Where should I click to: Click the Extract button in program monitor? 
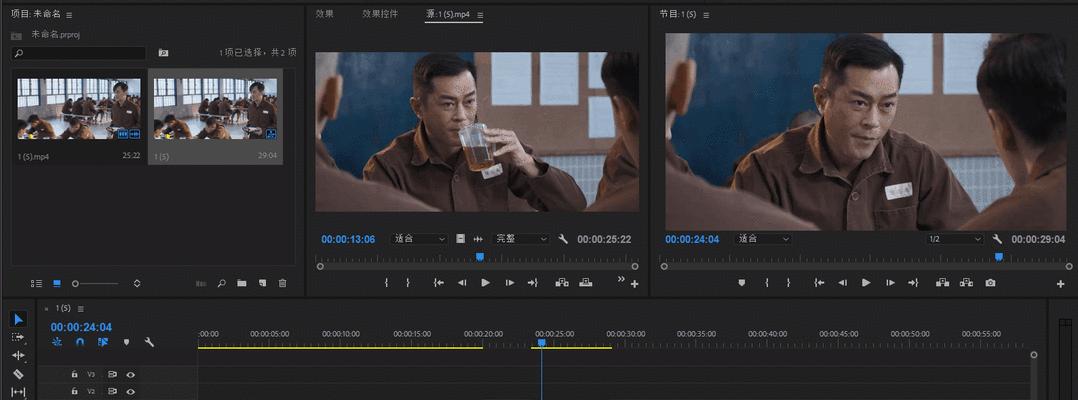tap(966, 282)
